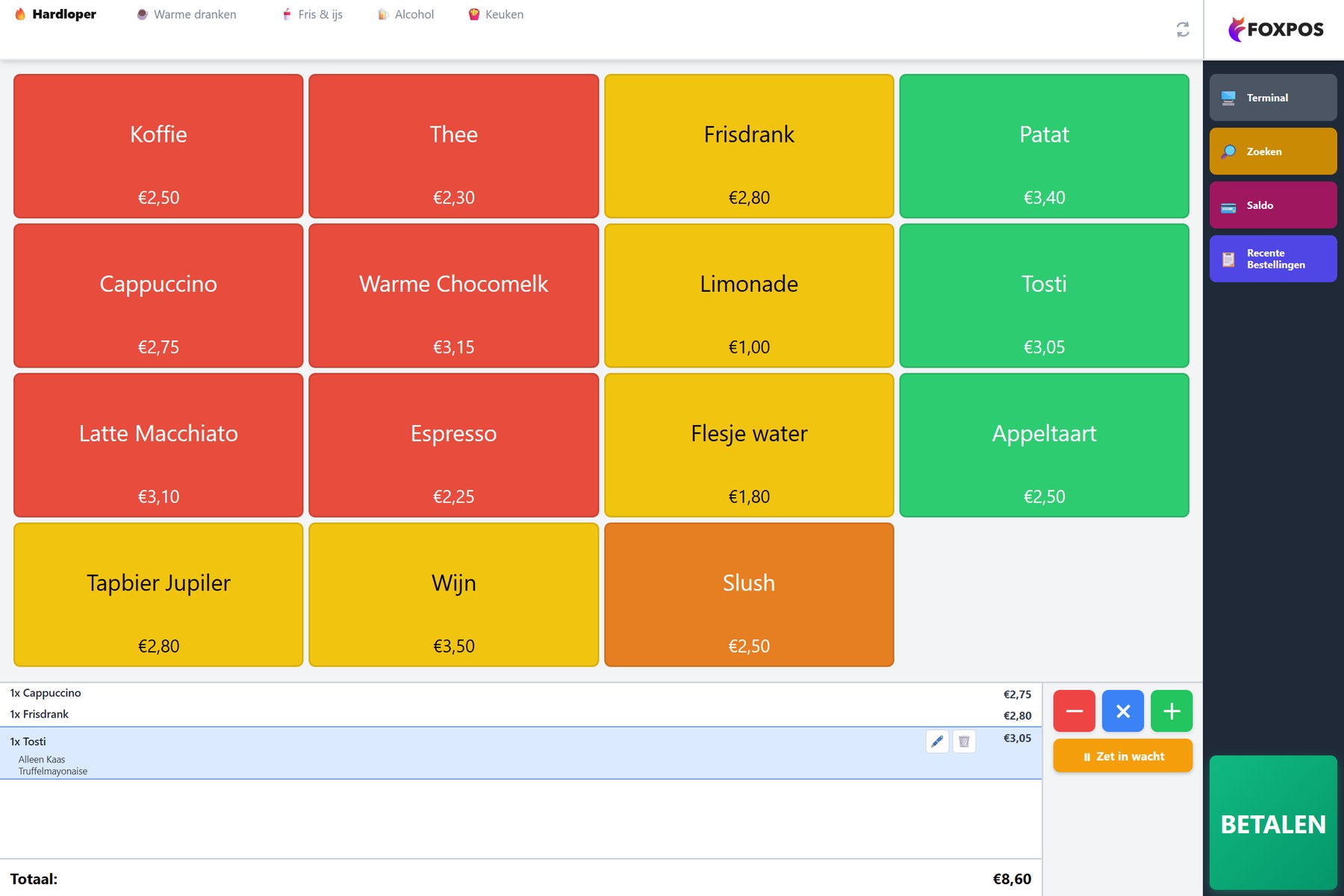Switch to the Warme dranken tab
Image resolution: width=1344 pixels, height=896 pixels.
[x=187, y=14]
